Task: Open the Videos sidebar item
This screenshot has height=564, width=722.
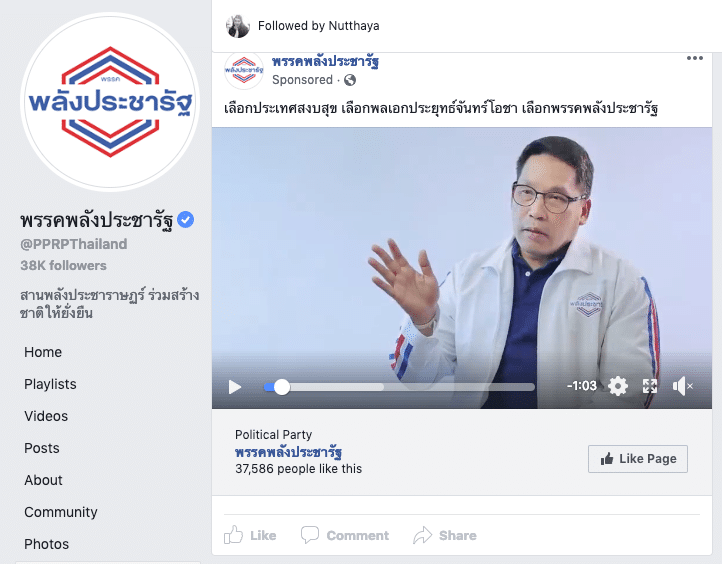Action: tap(46, 416)
